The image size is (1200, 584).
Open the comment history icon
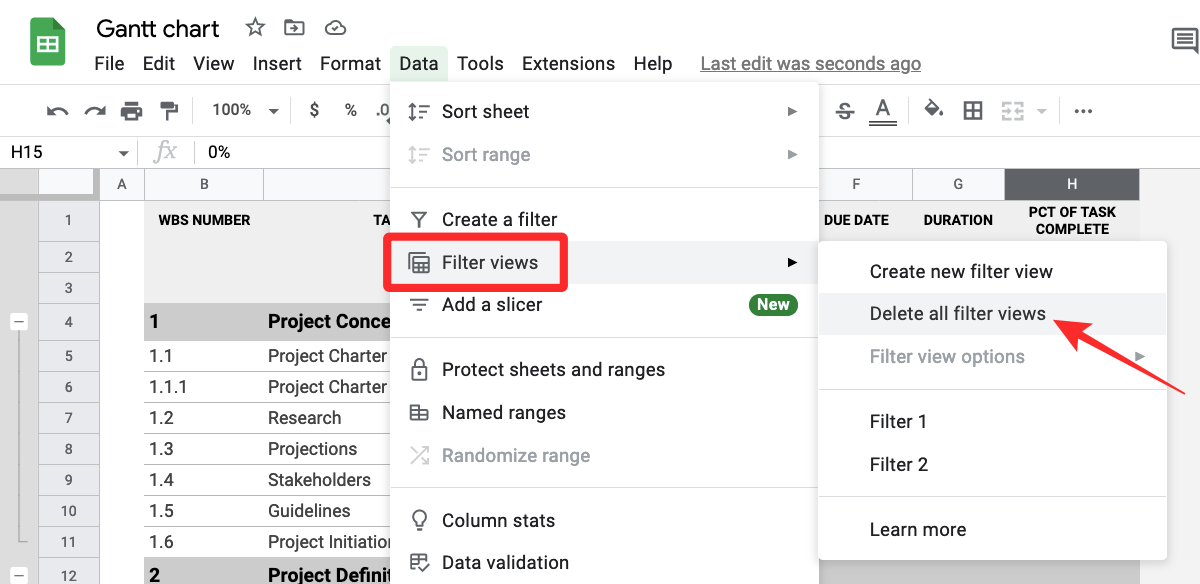[1185, 40]
